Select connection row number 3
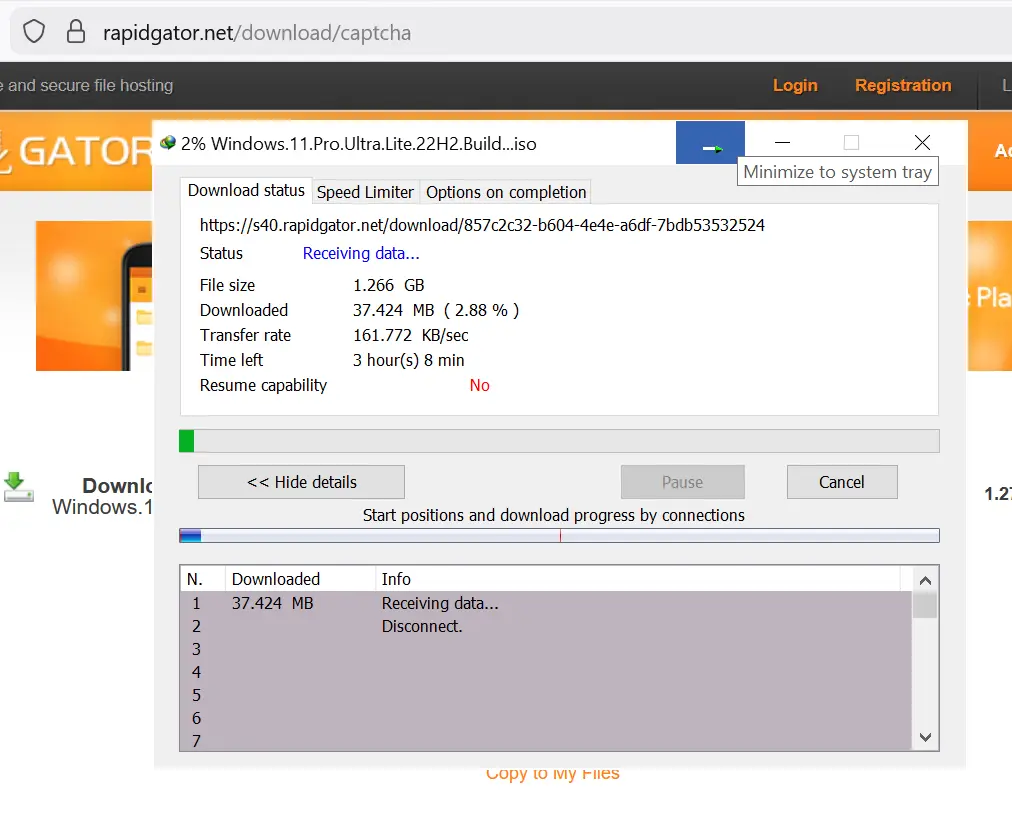This screenshot has height=827, width=1012. (546, 649)
